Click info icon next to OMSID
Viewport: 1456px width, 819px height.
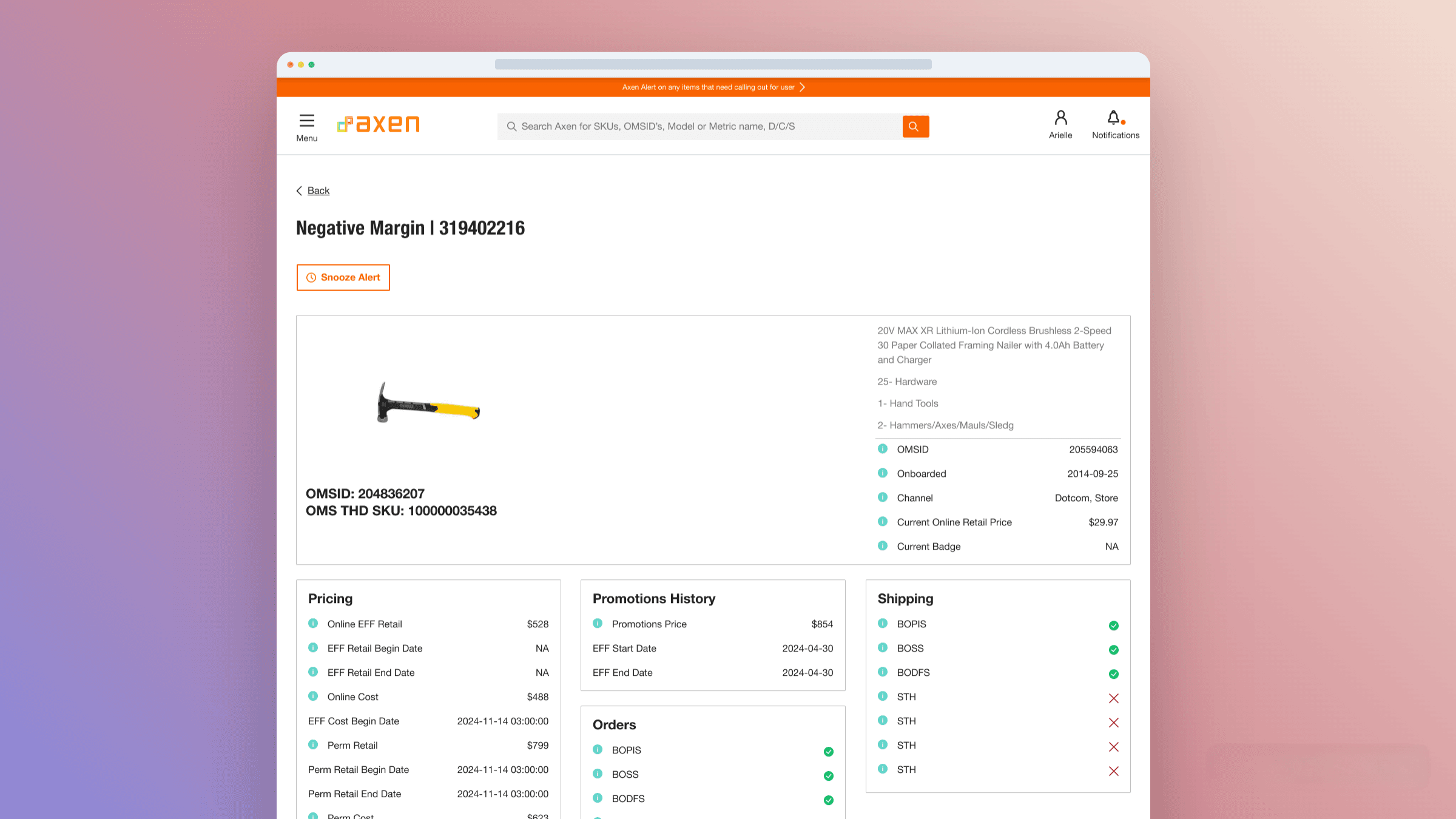point(883,449)
